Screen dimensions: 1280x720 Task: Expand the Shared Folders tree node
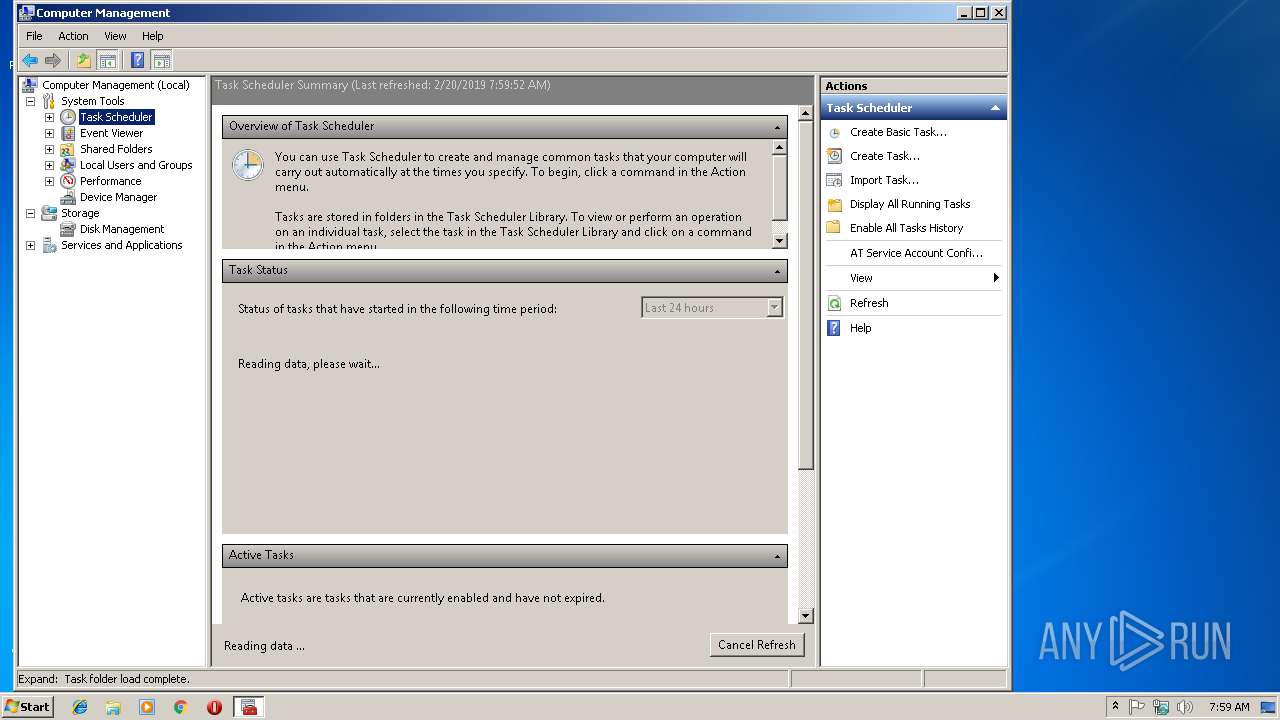[x=49, y=149]
